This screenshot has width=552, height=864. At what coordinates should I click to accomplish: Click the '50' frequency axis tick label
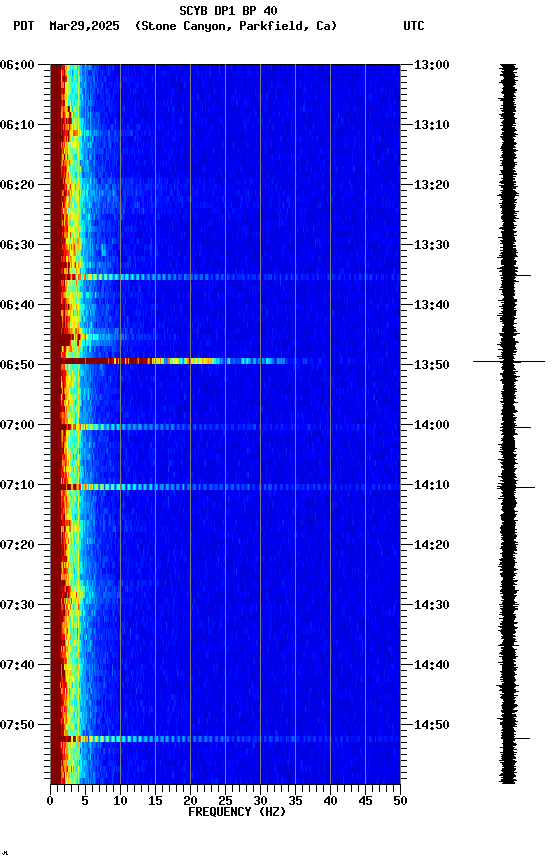point(400,801)
